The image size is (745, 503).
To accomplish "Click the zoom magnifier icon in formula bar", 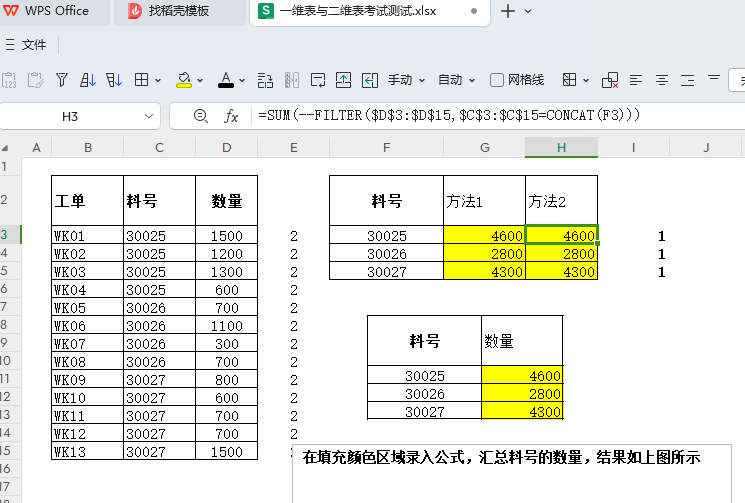I will [x=201, y=116].
